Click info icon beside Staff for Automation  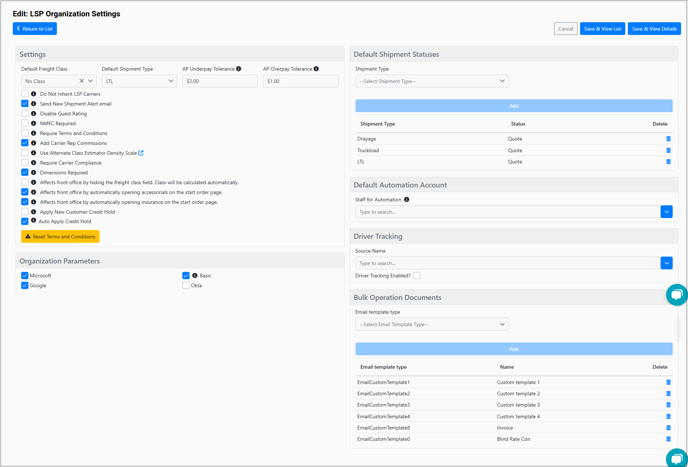pos(407,200)
